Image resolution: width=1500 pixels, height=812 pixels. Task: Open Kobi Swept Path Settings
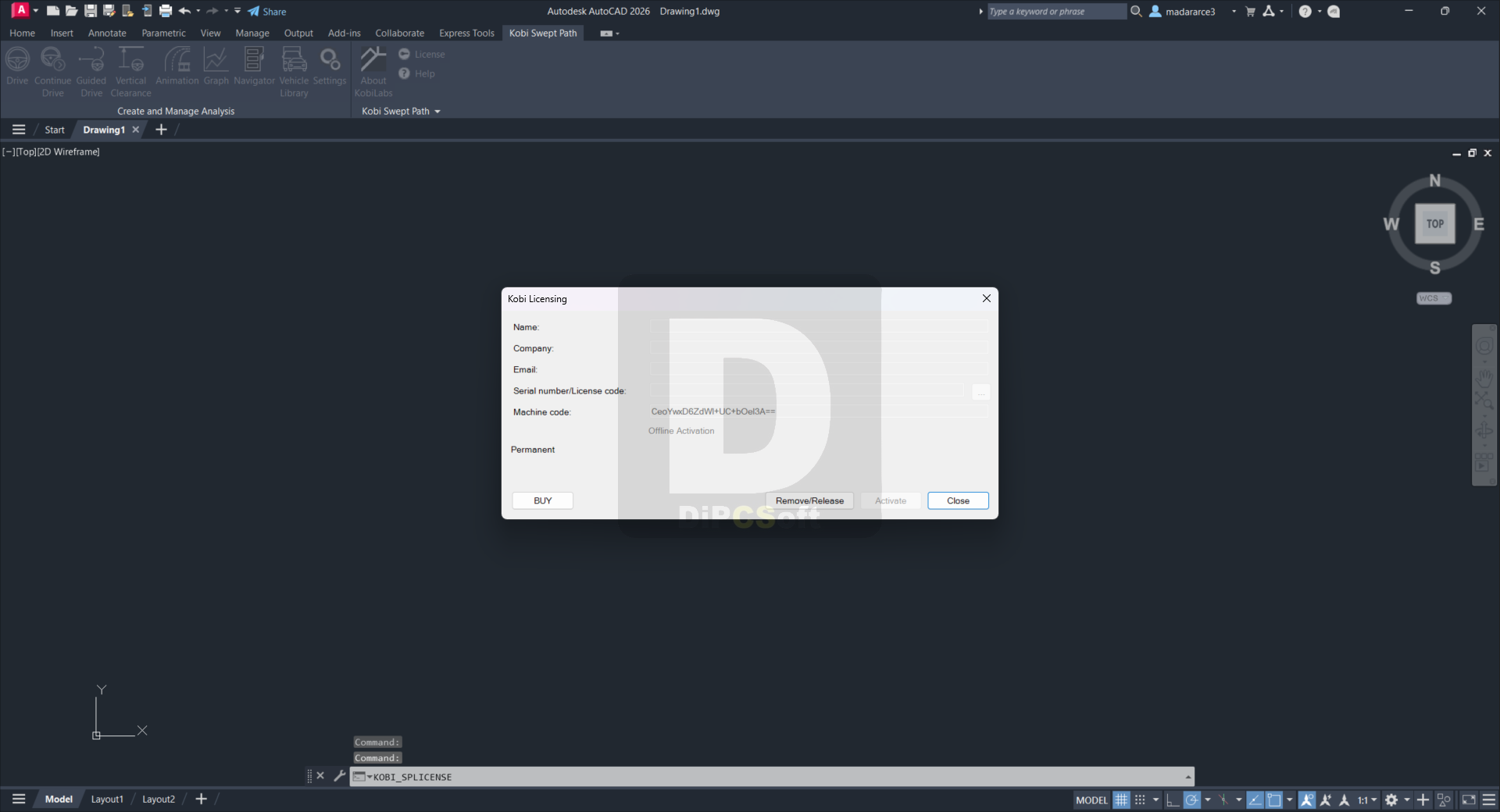330,66
